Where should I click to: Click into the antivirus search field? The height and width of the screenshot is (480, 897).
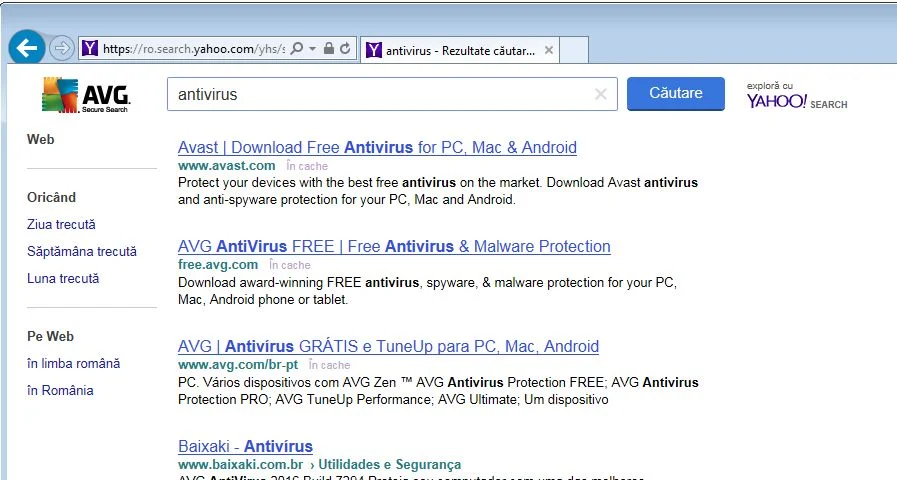[x=392, y=94]
